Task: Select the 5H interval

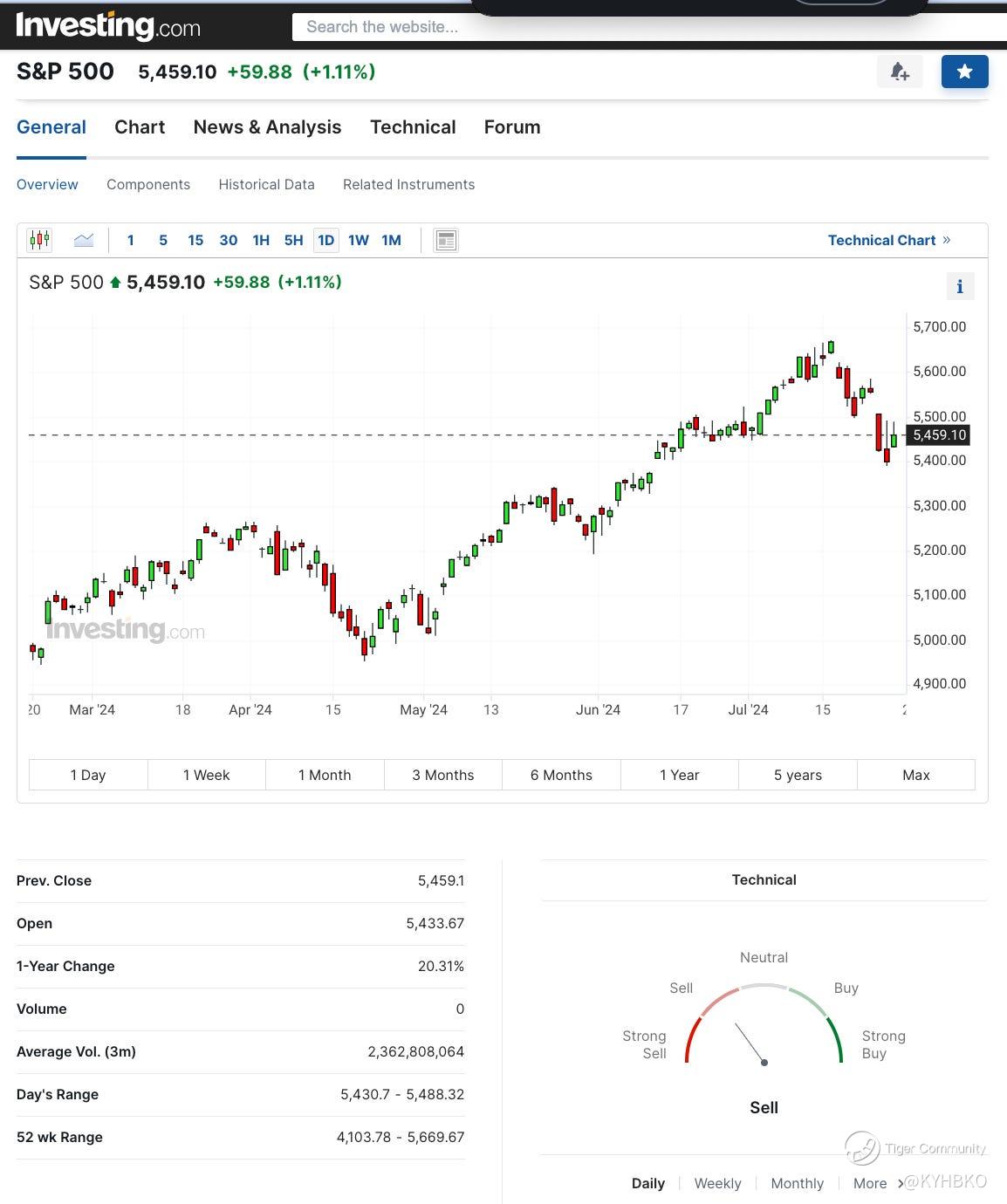Action: (293, 240)
